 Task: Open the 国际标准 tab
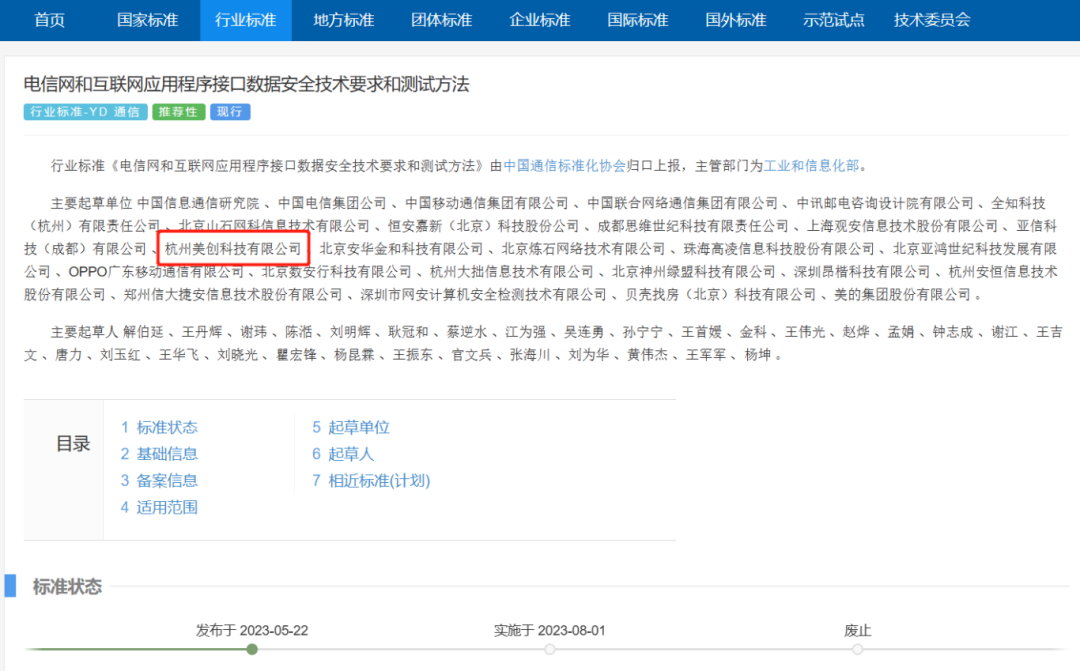tap(638, 20)
